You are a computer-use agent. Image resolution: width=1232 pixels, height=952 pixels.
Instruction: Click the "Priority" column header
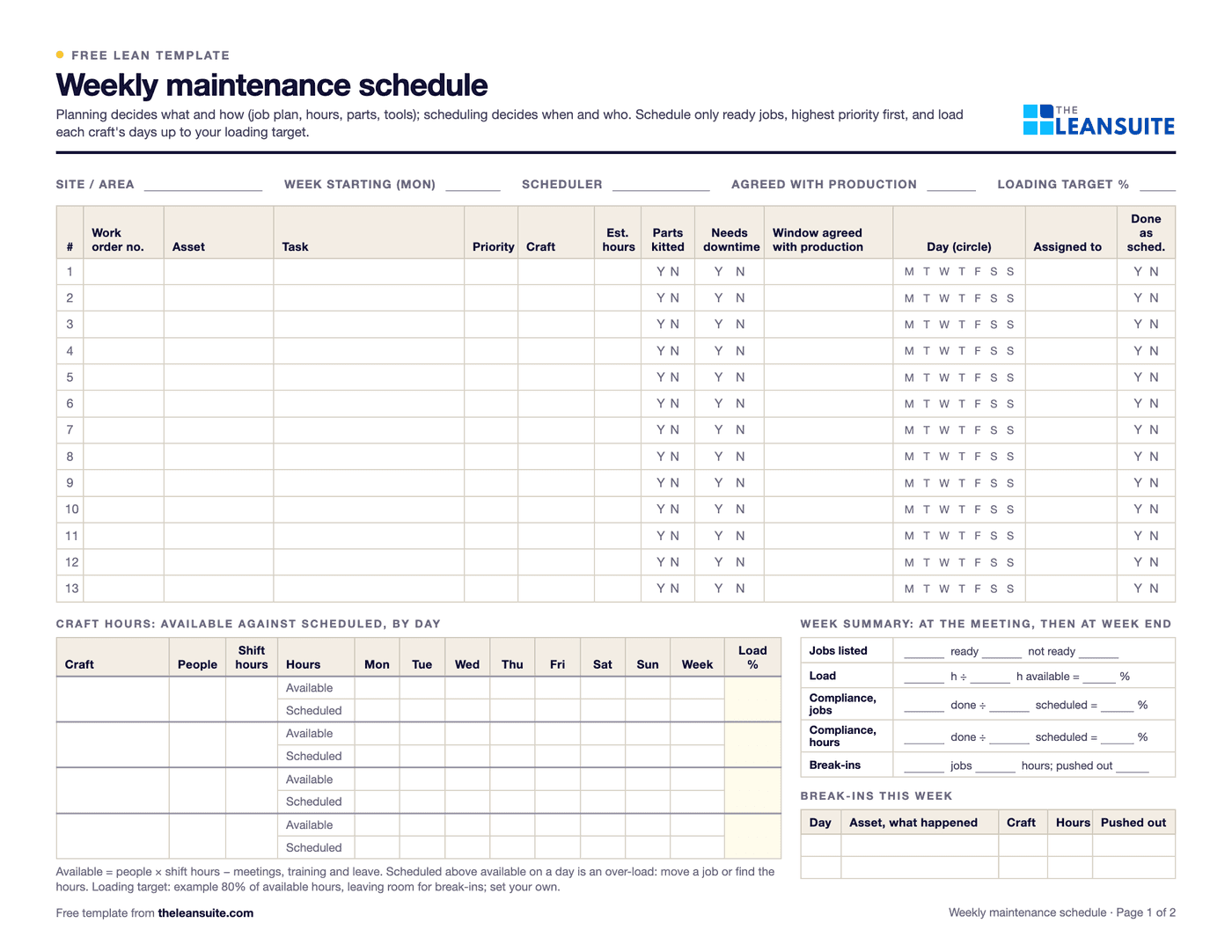[x=494, y=247]
